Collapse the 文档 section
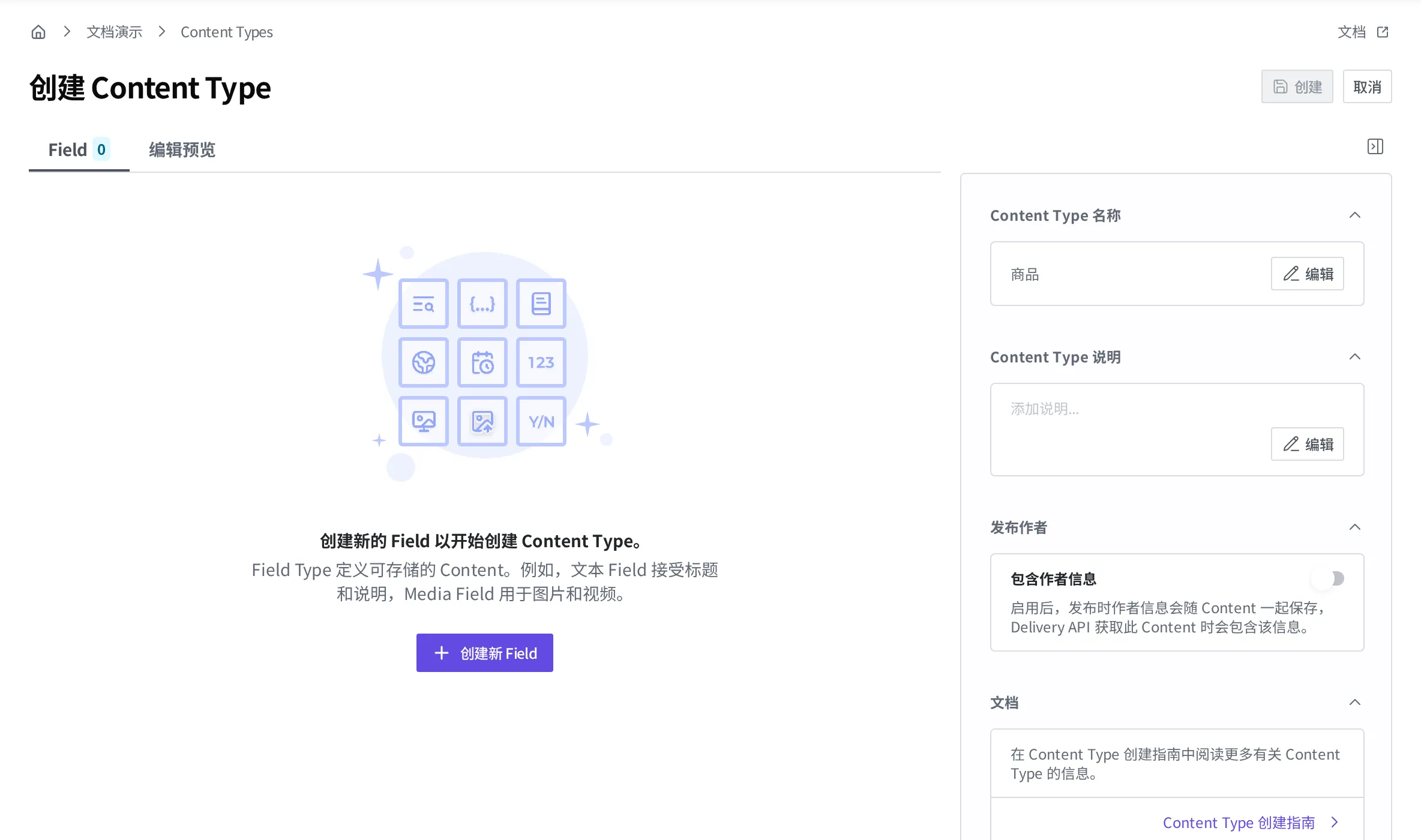 click(1355, 702)
